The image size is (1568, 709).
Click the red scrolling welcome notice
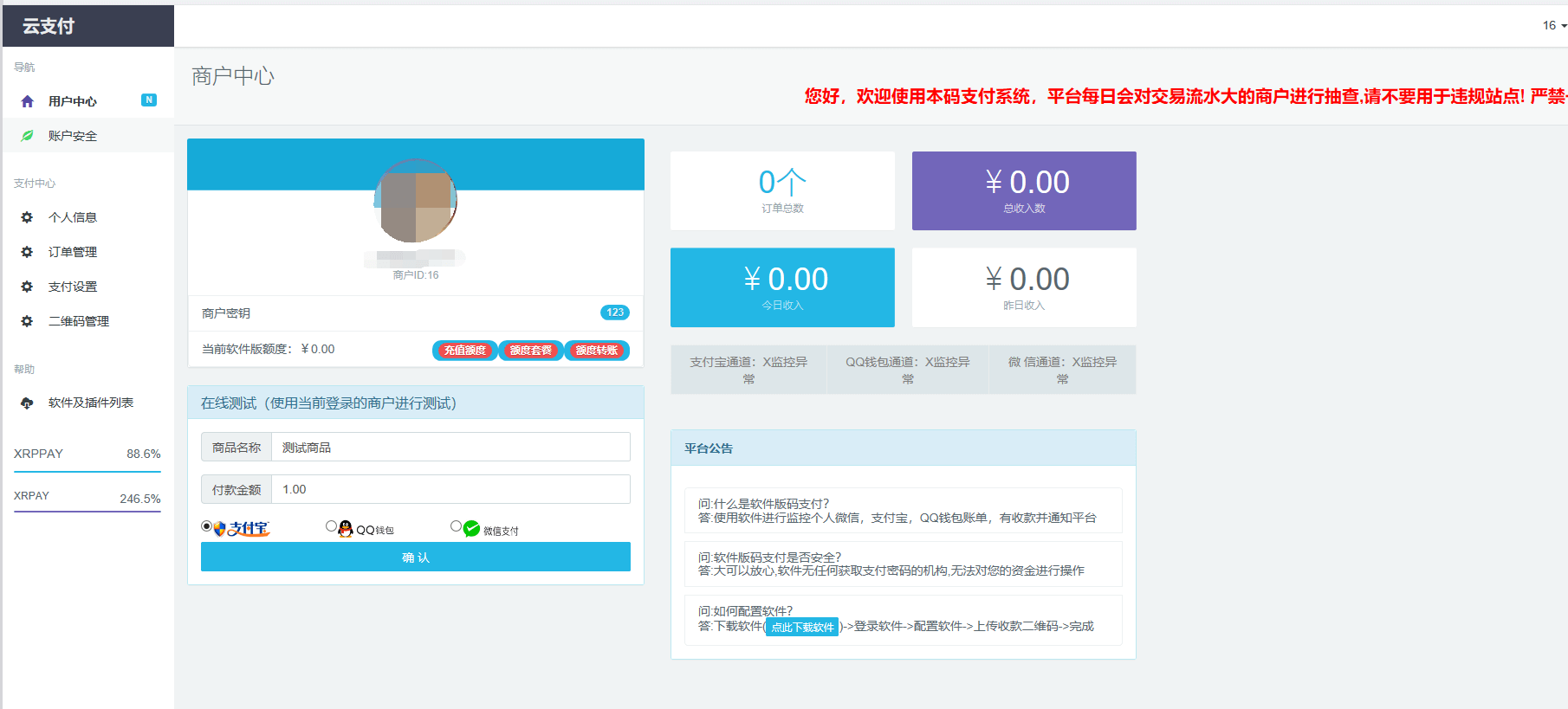pos(1186,96)
